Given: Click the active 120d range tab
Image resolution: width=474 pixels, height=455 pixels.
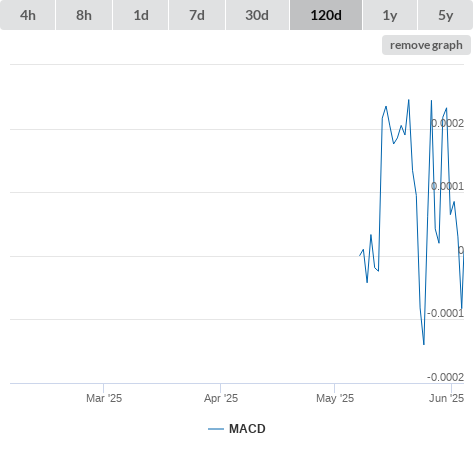Looking at the screenshot, I should 326,15.
